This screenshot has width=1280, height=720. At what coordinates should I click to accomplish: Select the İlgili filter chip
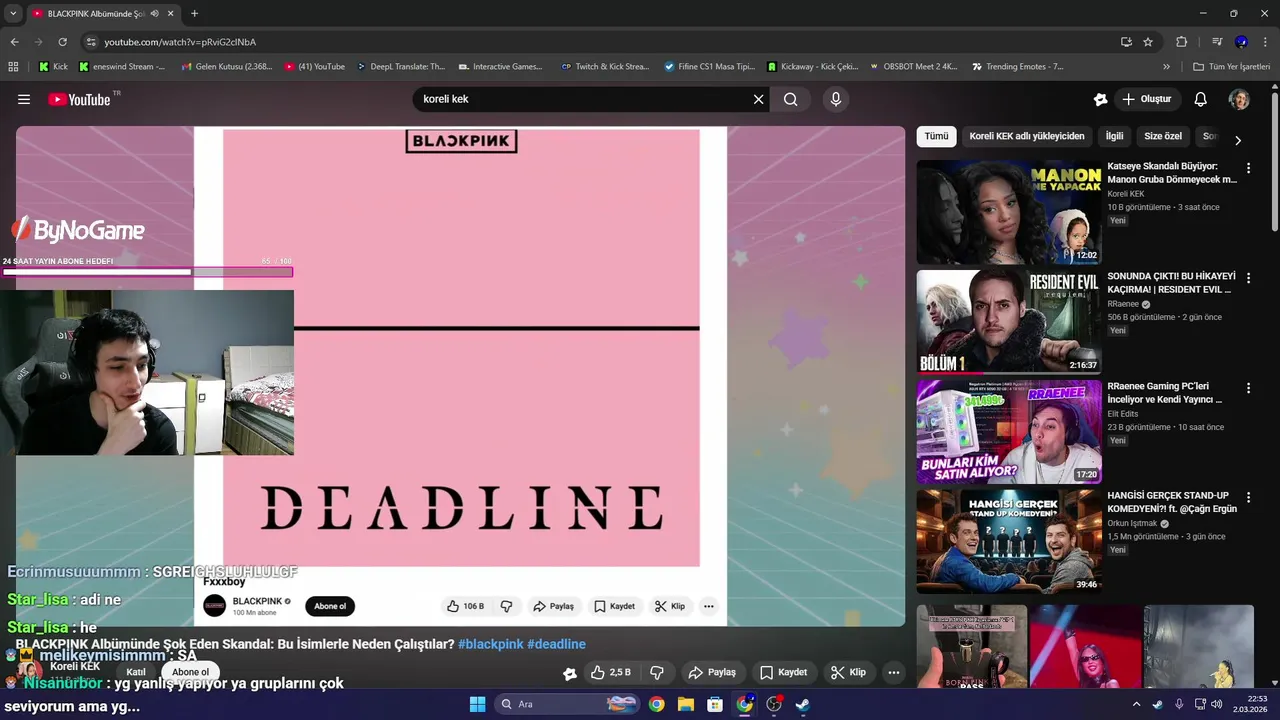(x=1114, y=136)
